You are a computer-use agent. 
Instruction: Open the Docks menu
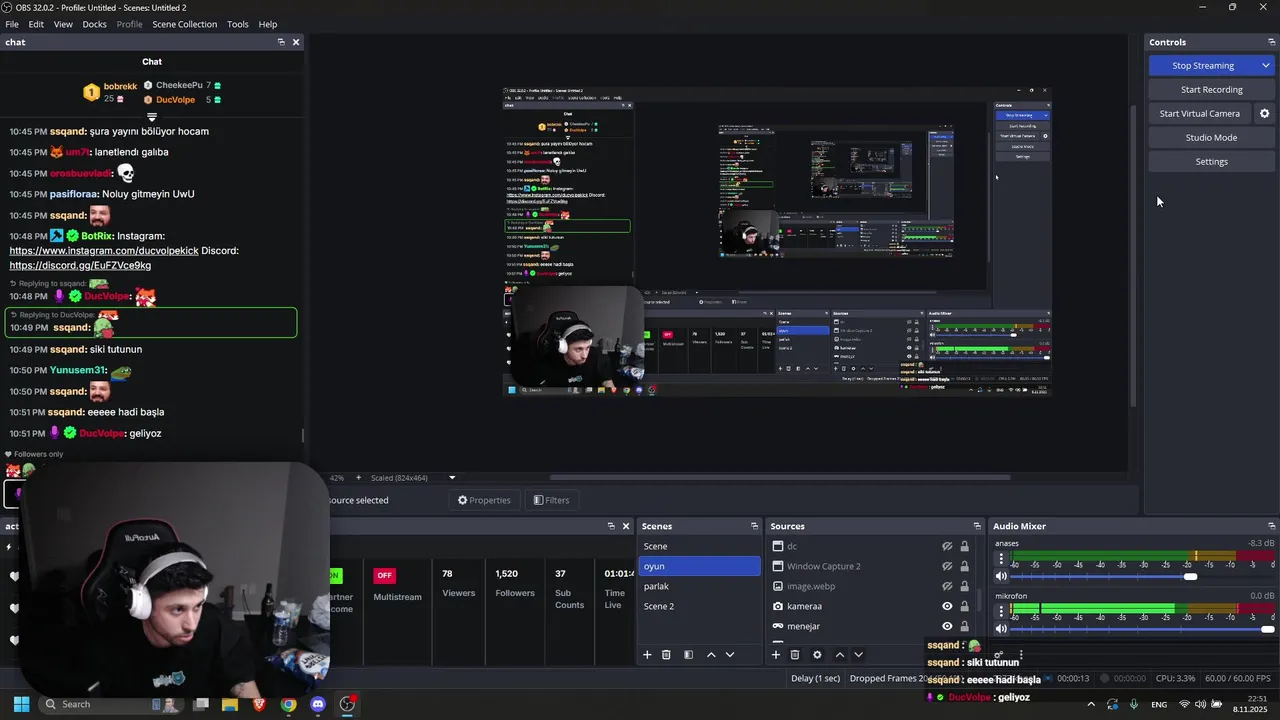(x=94, y=24)
